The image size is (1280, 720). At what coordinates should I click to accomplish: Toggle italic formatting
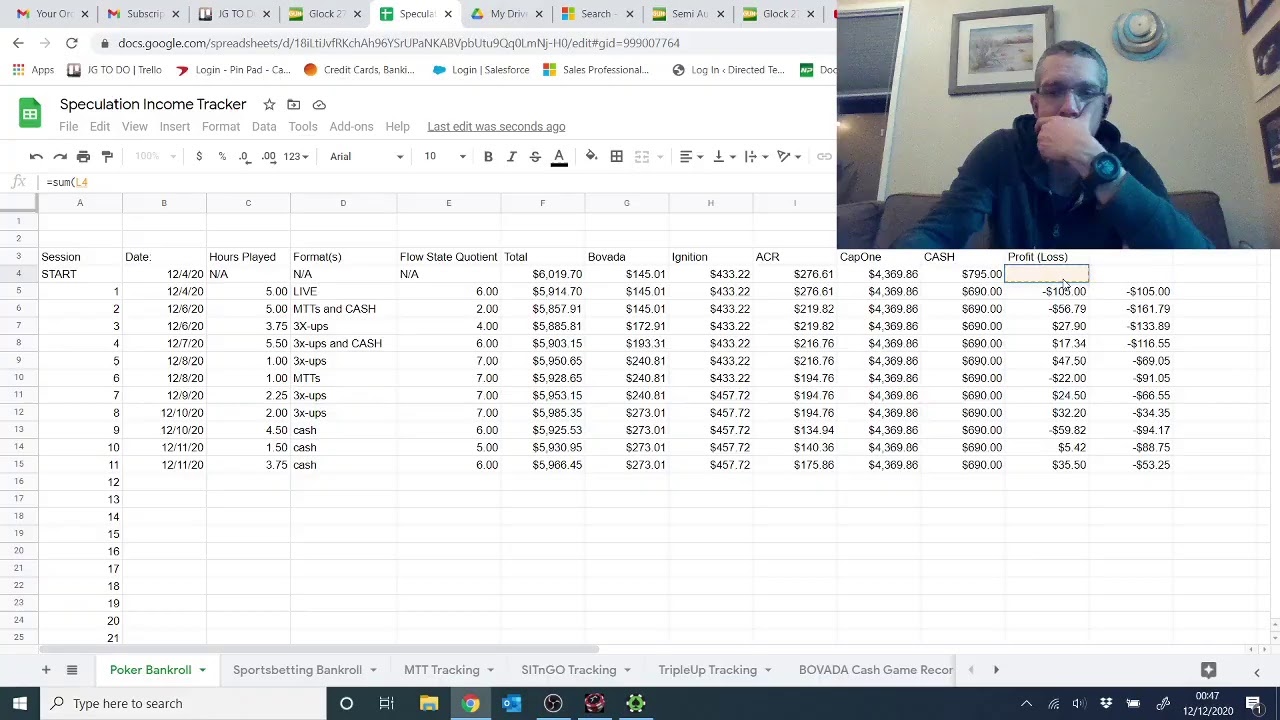[x=511, y=156]
